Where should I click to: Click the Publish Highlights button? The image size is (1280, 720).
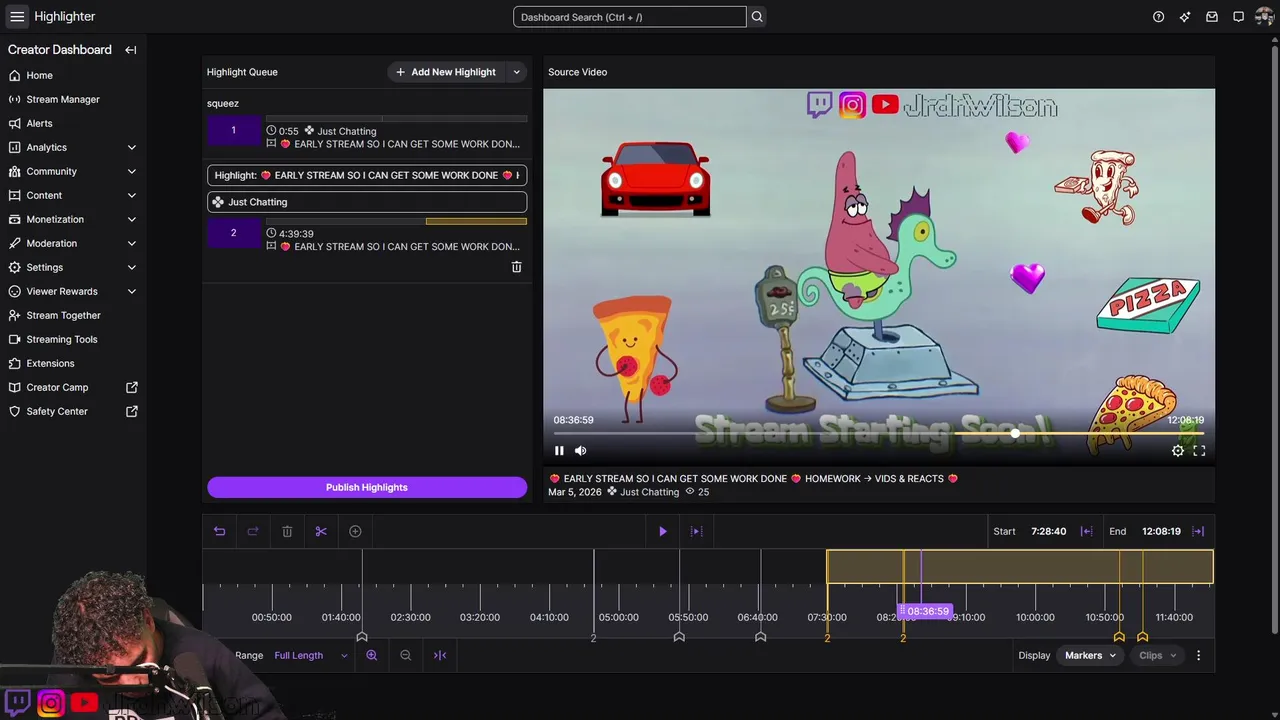pyautogui.click(x=367, y=487)
